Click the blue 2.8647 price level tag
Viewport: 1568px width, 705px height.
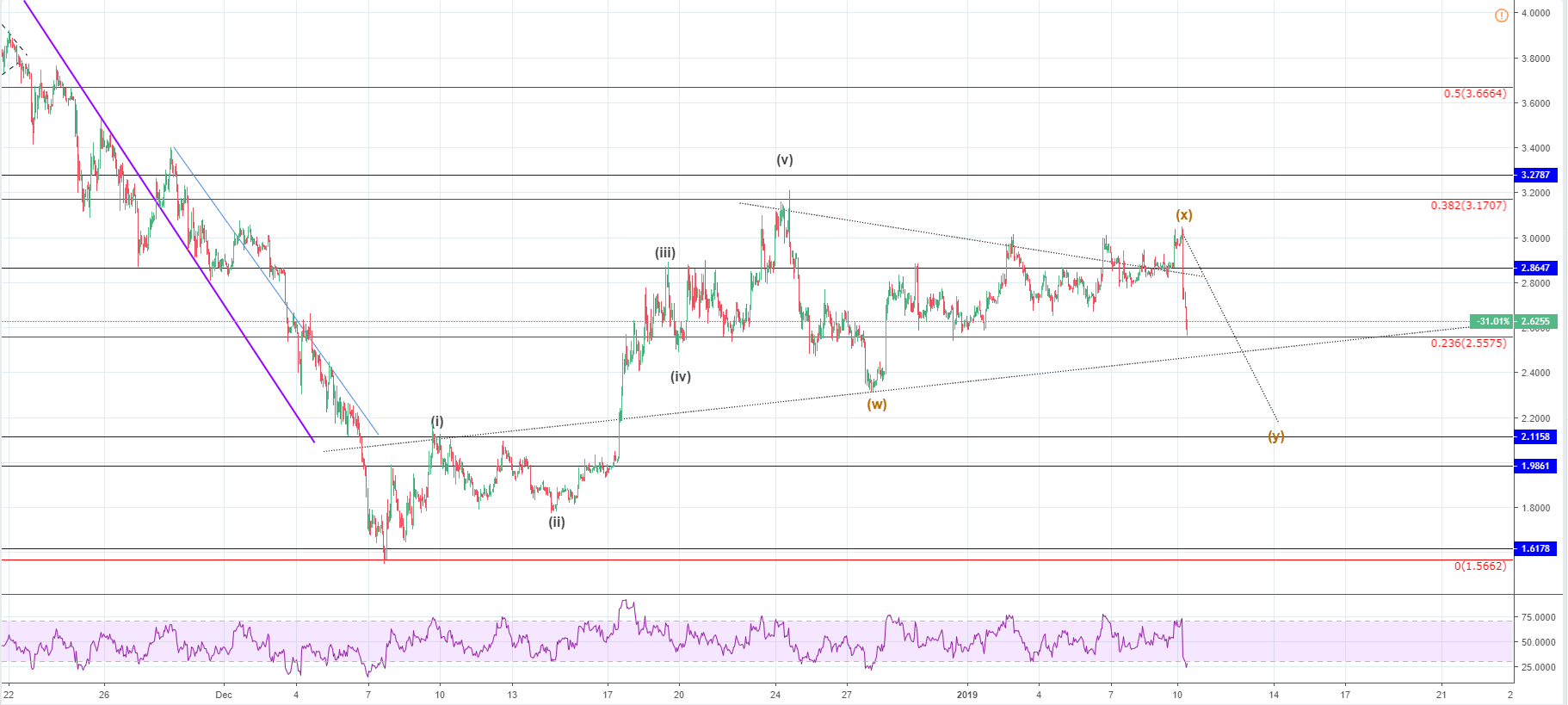tap(1535, 268)
